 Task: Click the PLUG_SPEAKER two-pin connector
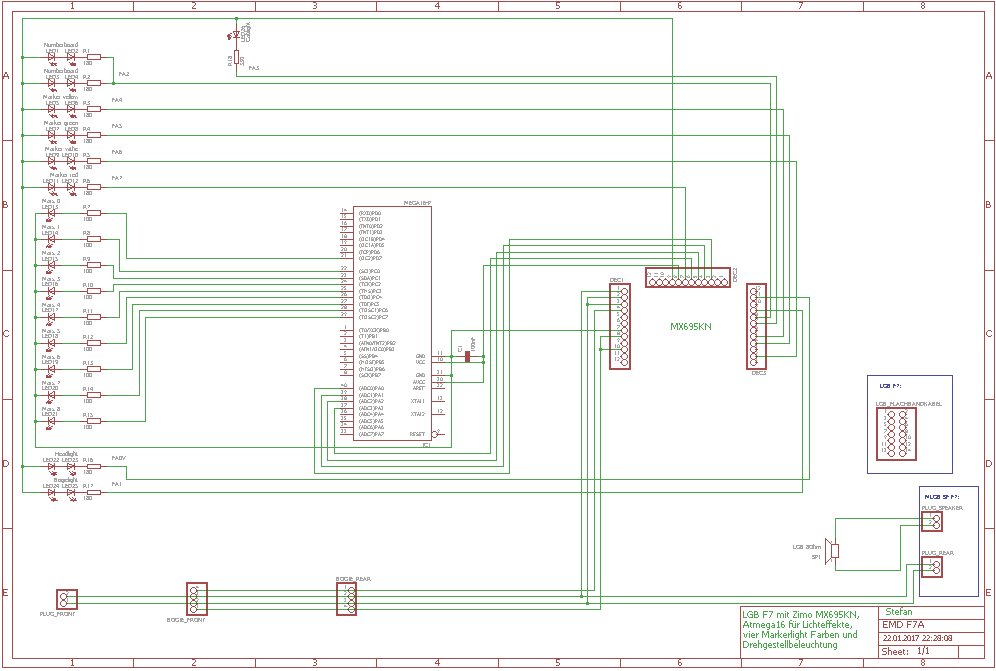(932, 522)
